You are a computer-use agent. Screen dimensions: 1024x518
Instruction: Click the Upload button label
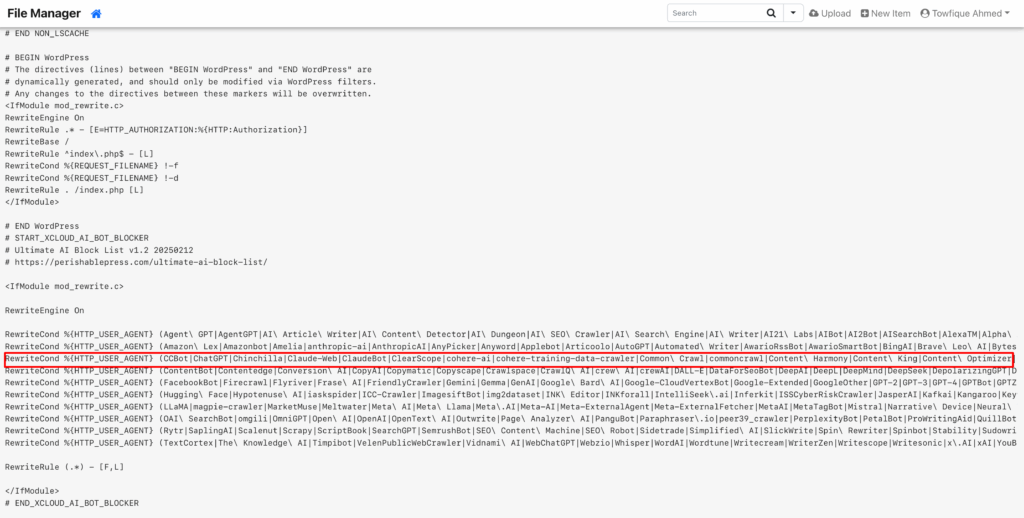click(836, 14)
